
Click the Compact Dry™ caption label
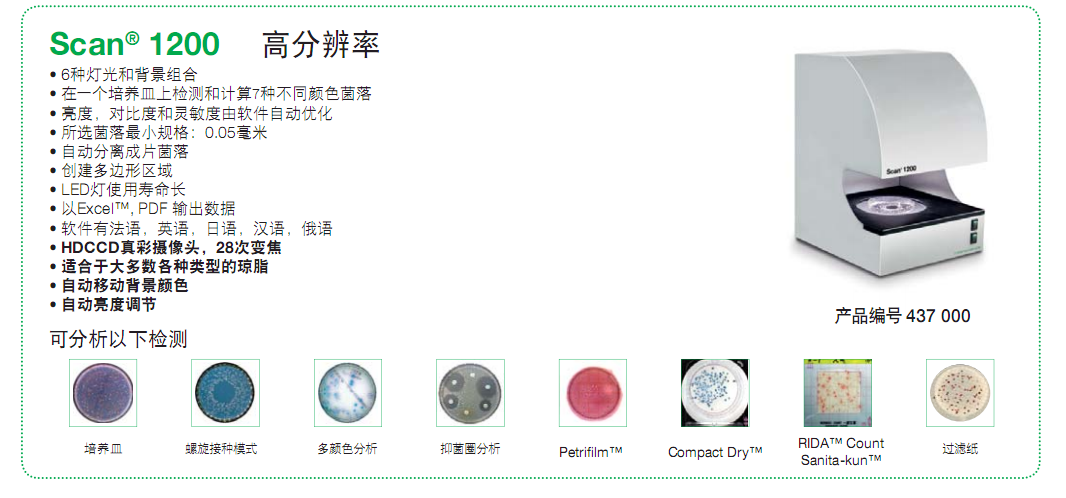click(715, 452)
